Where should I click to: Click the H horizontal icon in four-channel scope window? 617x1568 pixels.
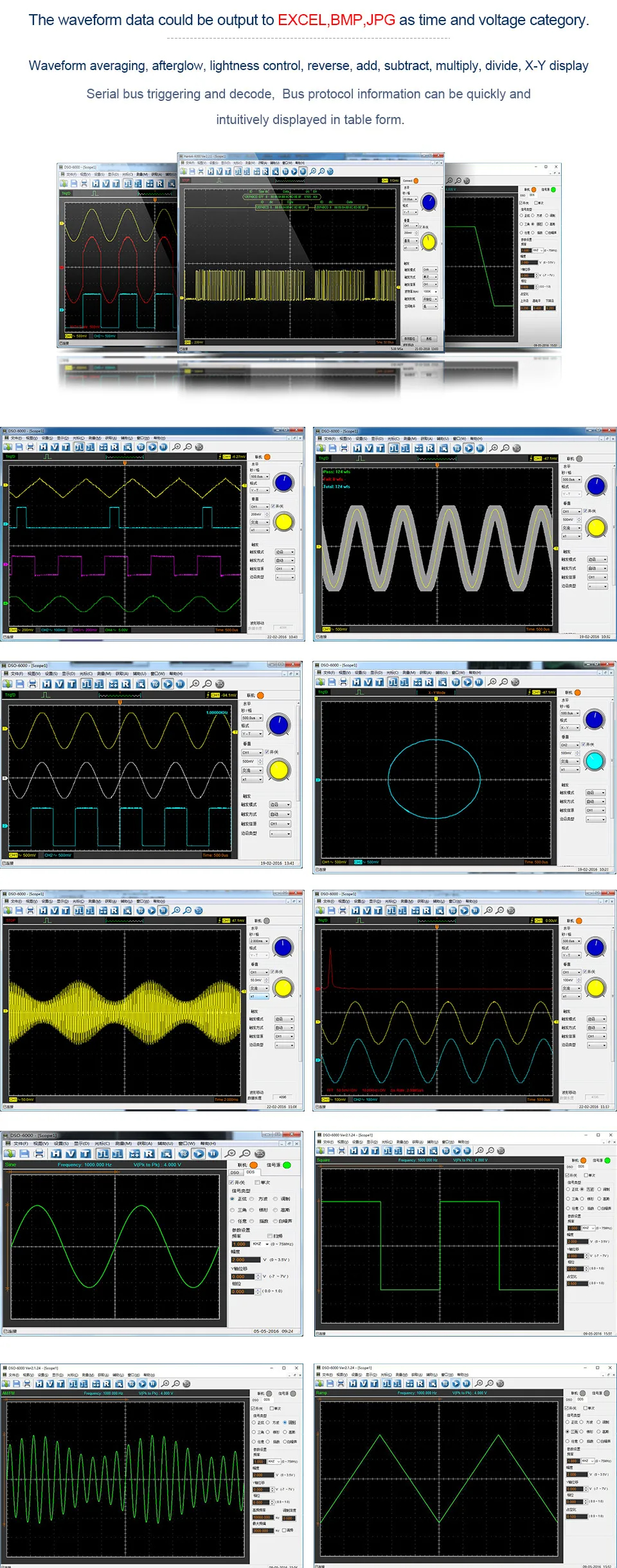[43, 447]
